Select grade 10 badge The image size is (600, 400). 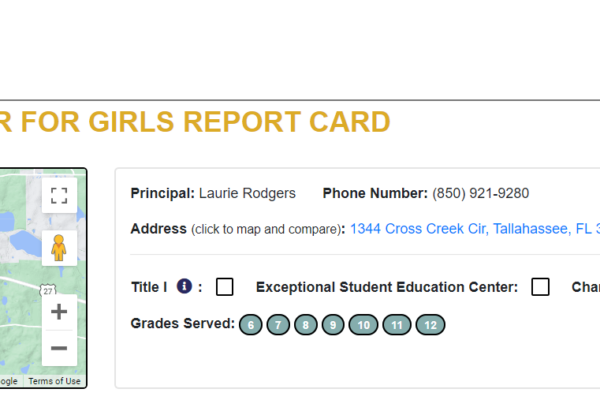(x=364, y=325)
